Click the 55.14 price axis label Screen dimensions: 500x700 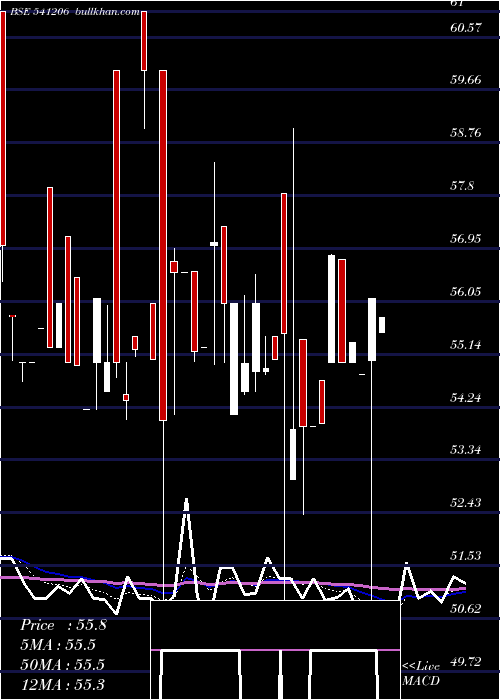[x=466, y=344]
